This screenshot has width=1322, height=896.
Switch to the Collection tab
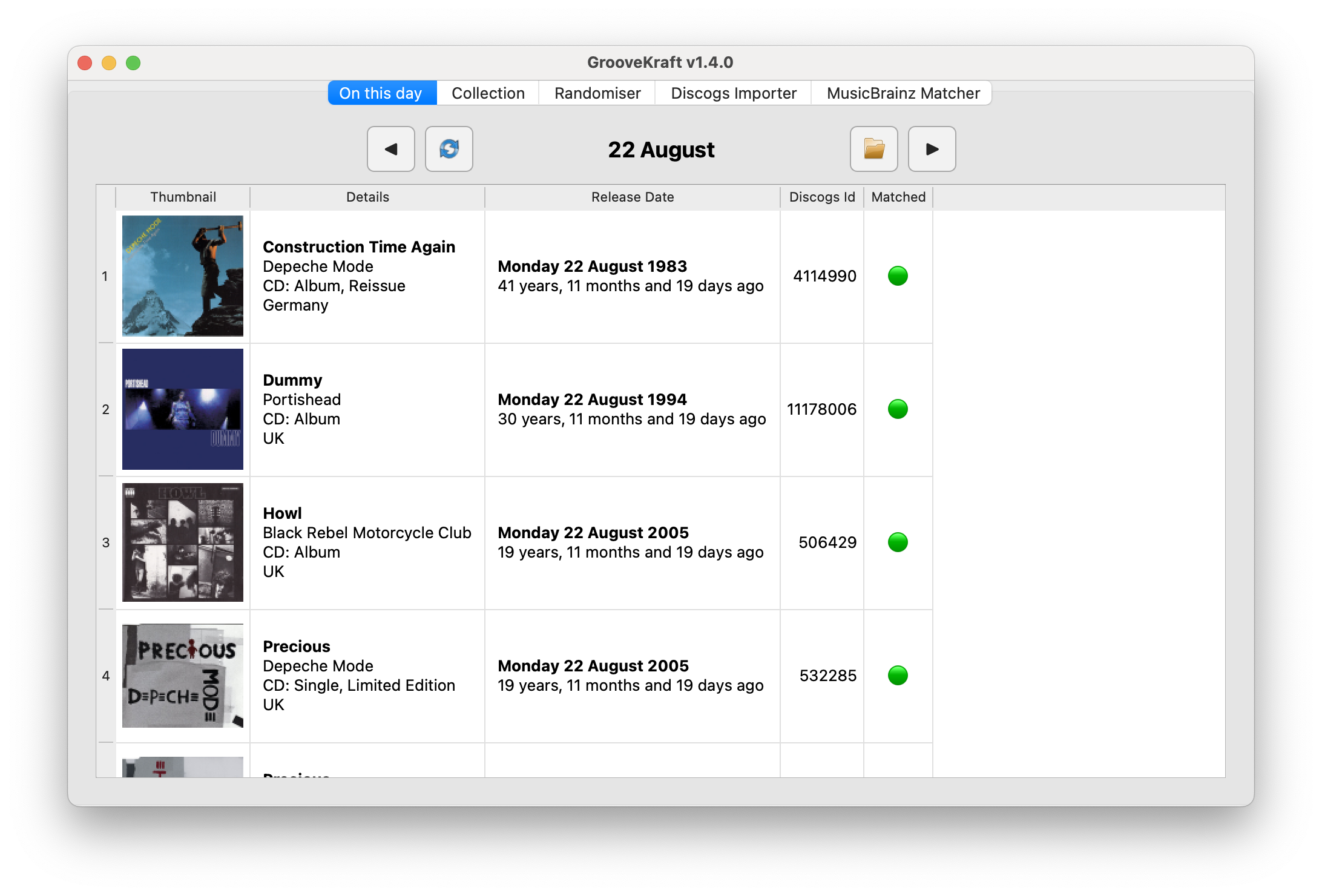tap(488, 93)
